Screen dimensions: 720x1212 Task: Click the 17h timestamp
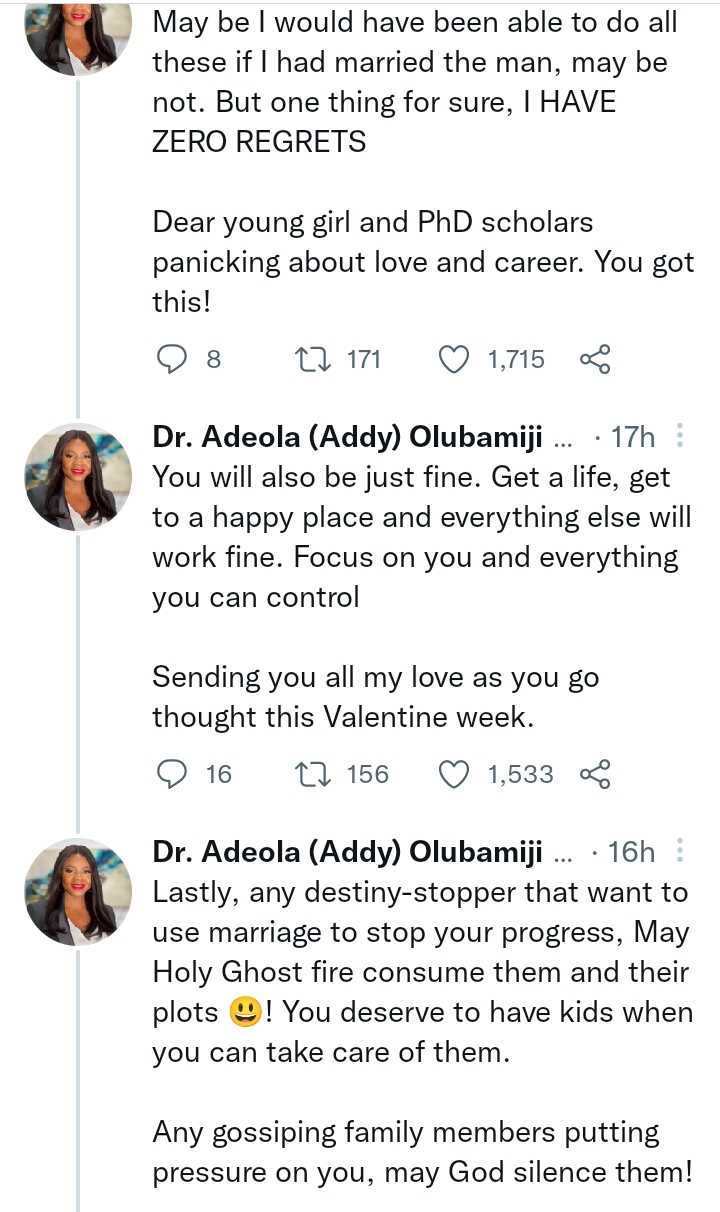click(632, 437)
